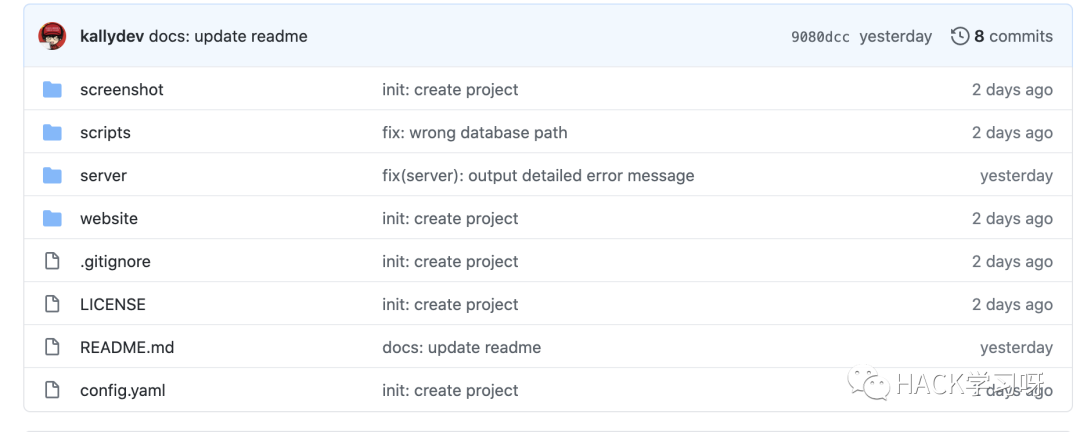
Task: Click the README.md file icon
Action: point(53,348)
